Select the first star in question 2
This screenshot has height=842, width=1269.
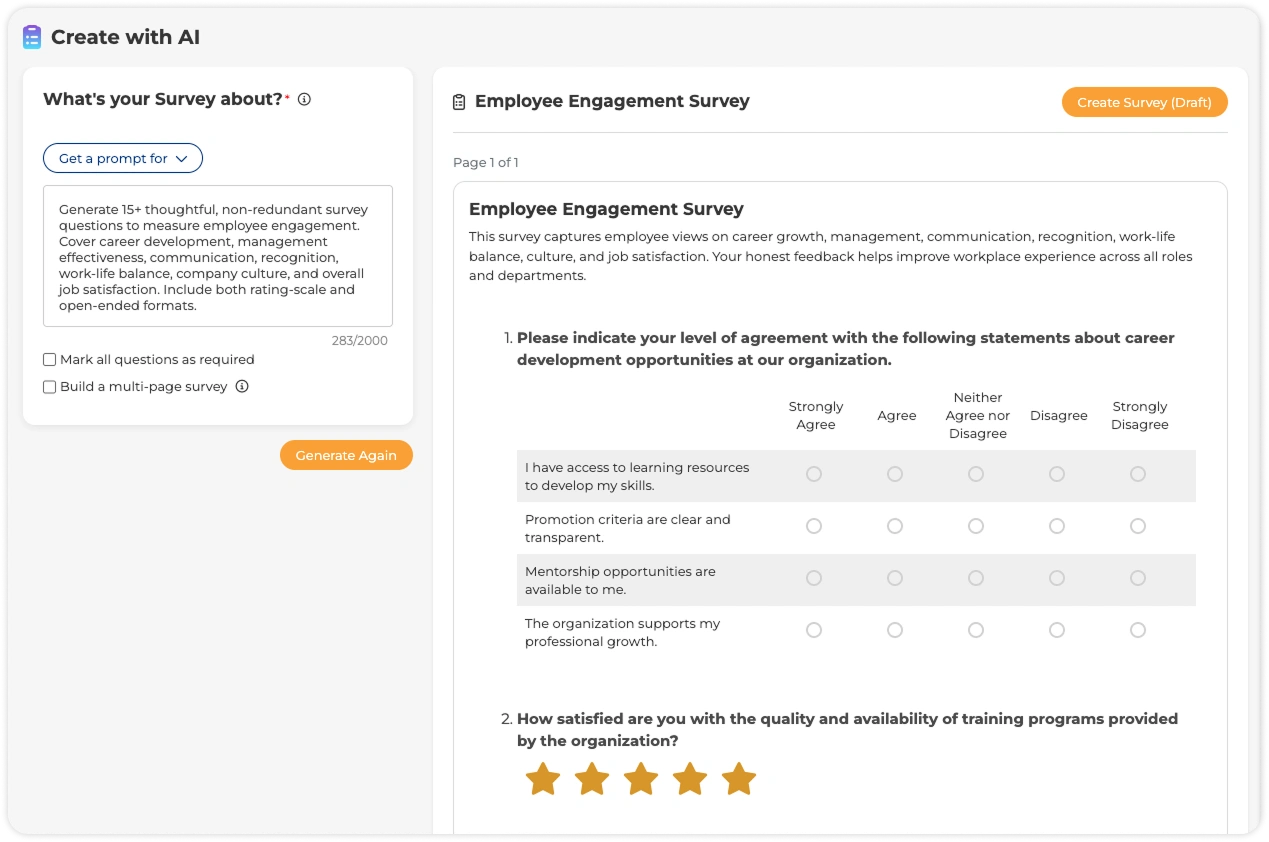point(541,778)
